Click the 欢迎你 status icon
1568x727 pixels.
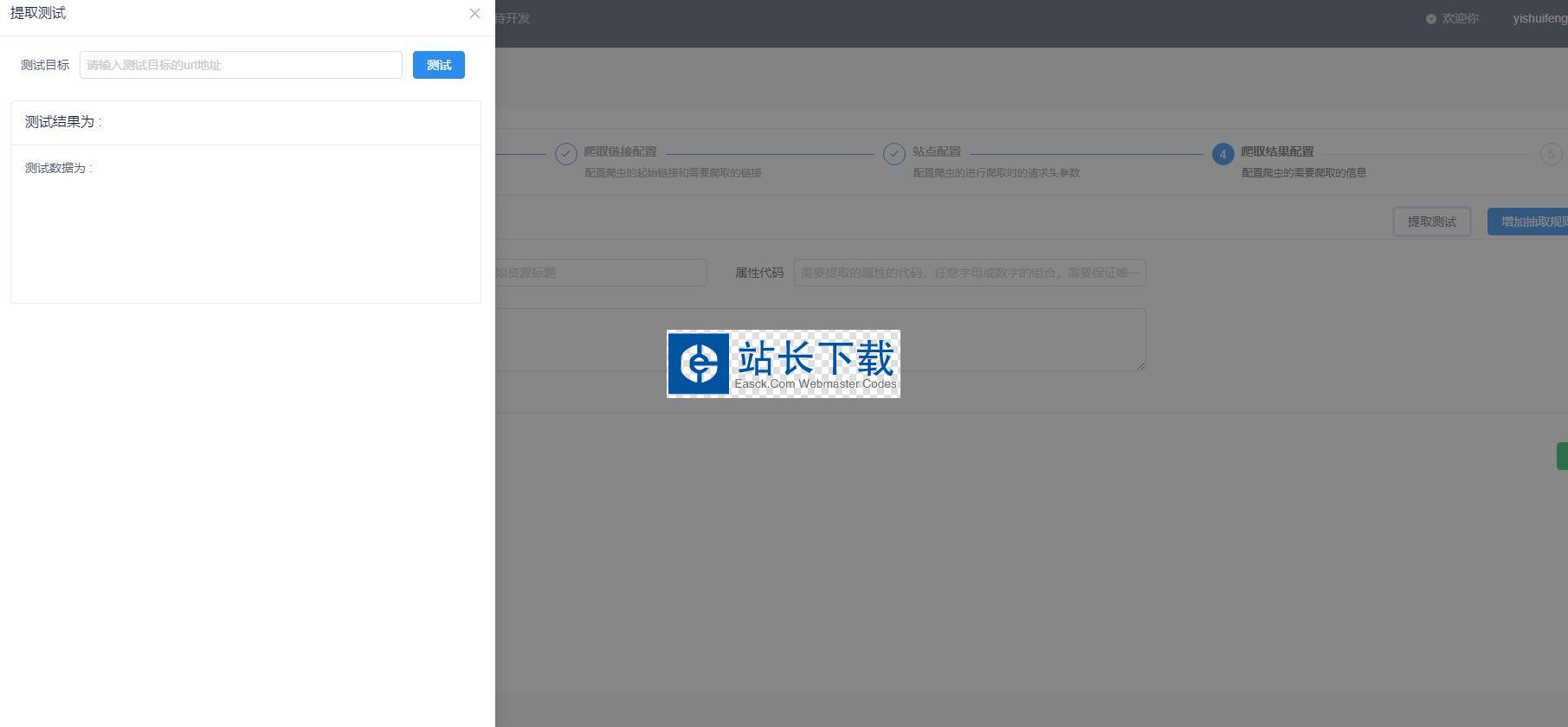pos(1431,18)
